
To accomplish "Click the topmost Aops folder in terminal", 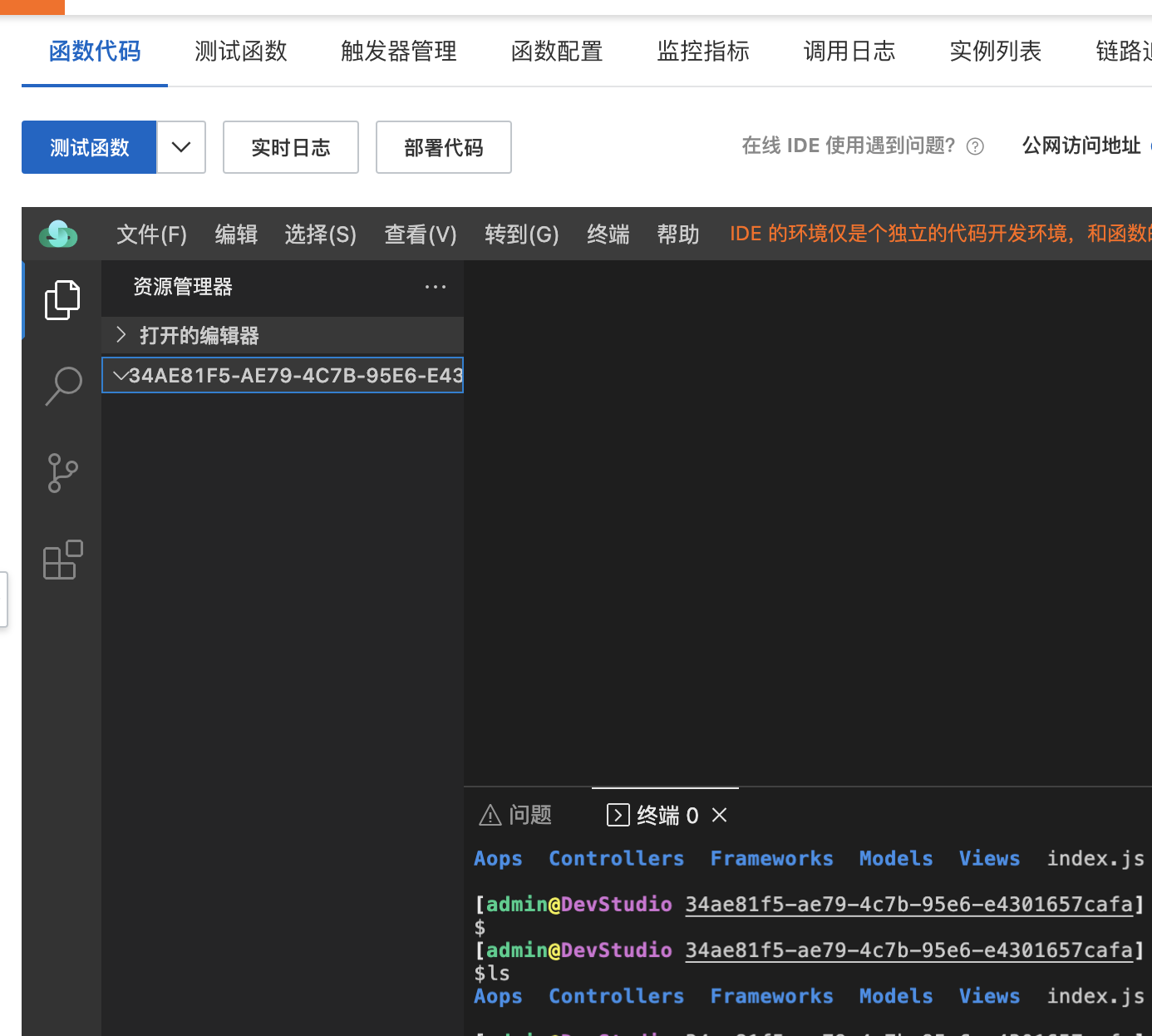I will [498, 858].
